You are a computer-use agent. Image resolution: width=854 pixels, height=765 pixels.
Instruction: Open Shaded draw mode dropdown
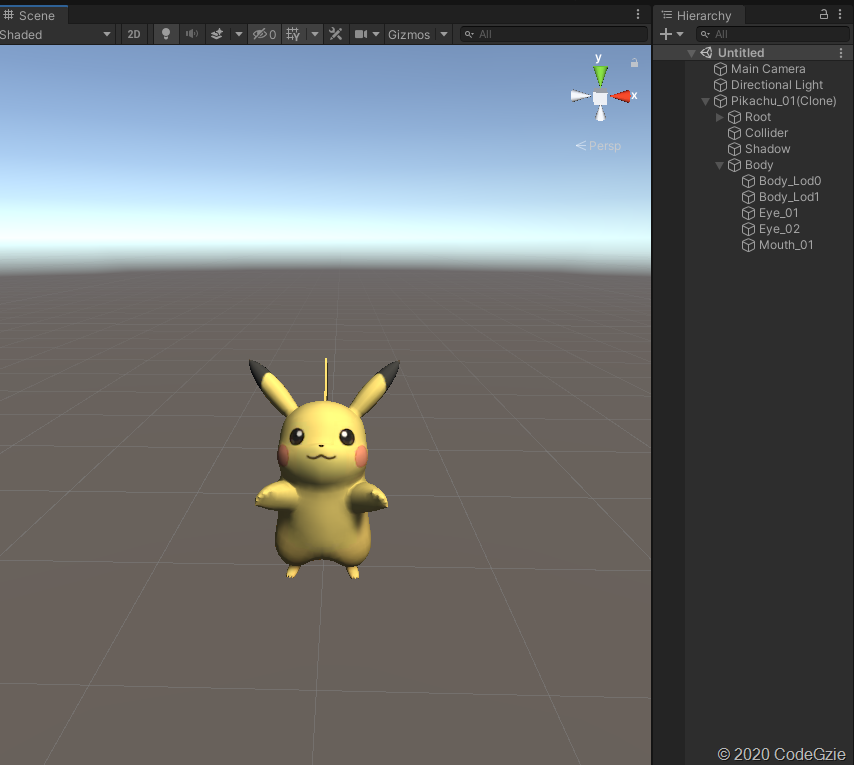(x=56, y=34)
